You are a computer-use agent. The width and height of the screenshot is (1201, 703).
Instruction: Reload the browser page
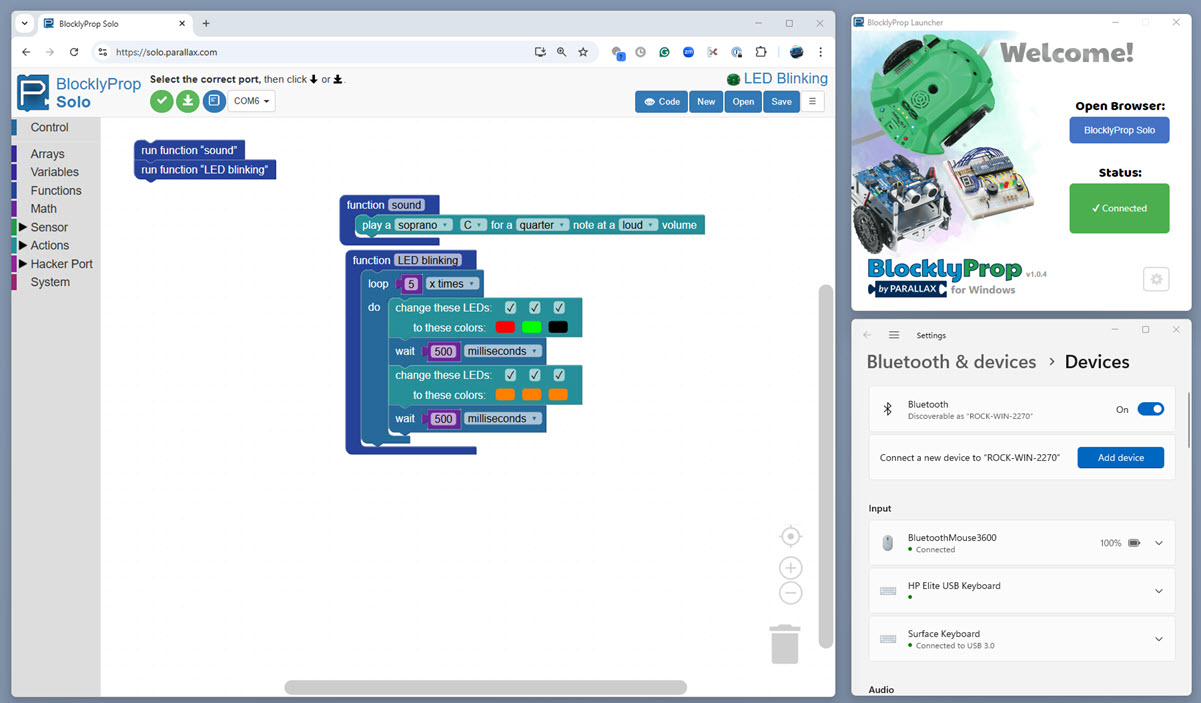74,52
